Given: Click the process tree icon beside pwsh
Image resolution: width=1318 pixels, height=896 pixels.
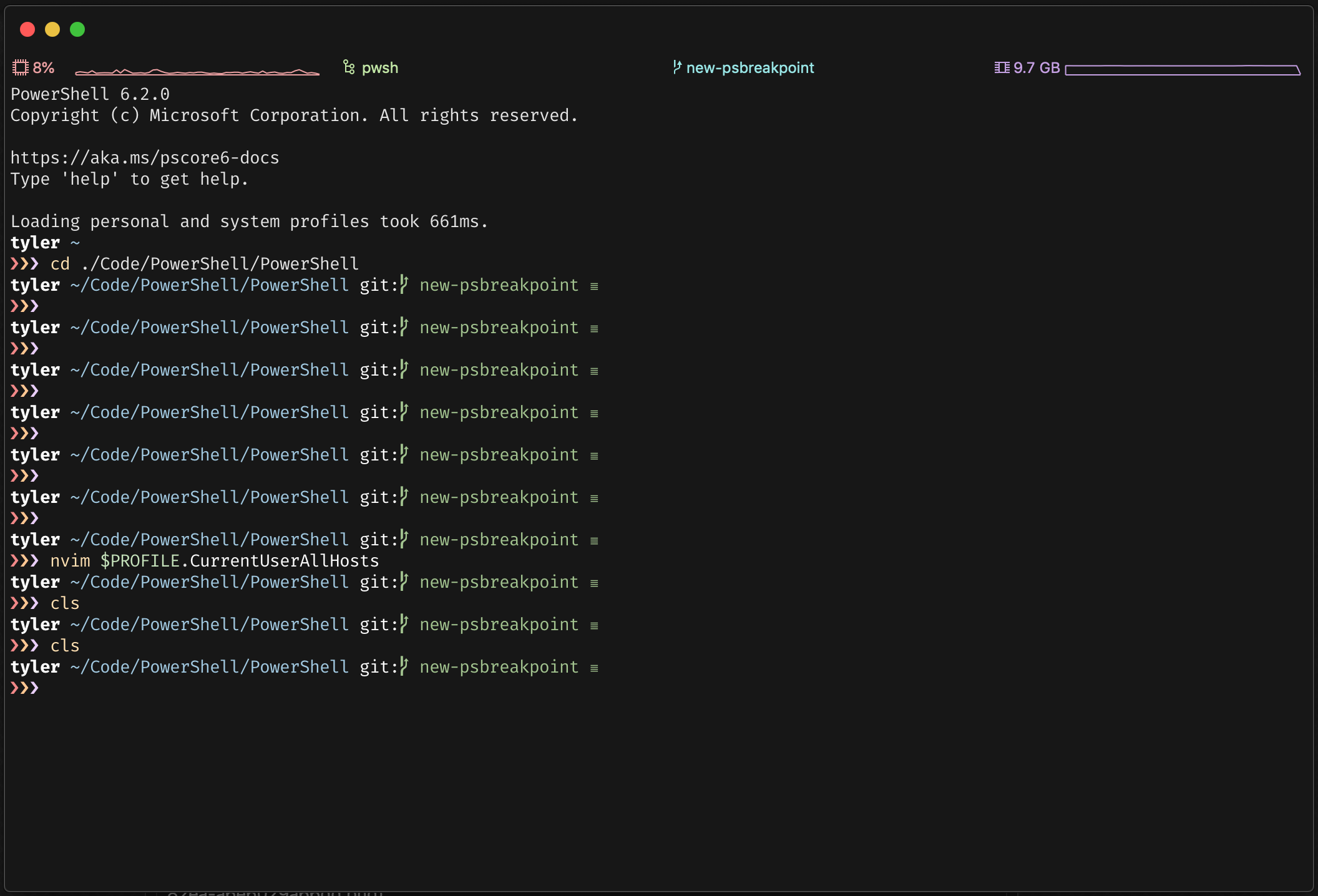Looking at the screenshot, I should pyautogui.click(x=348, y=66).
